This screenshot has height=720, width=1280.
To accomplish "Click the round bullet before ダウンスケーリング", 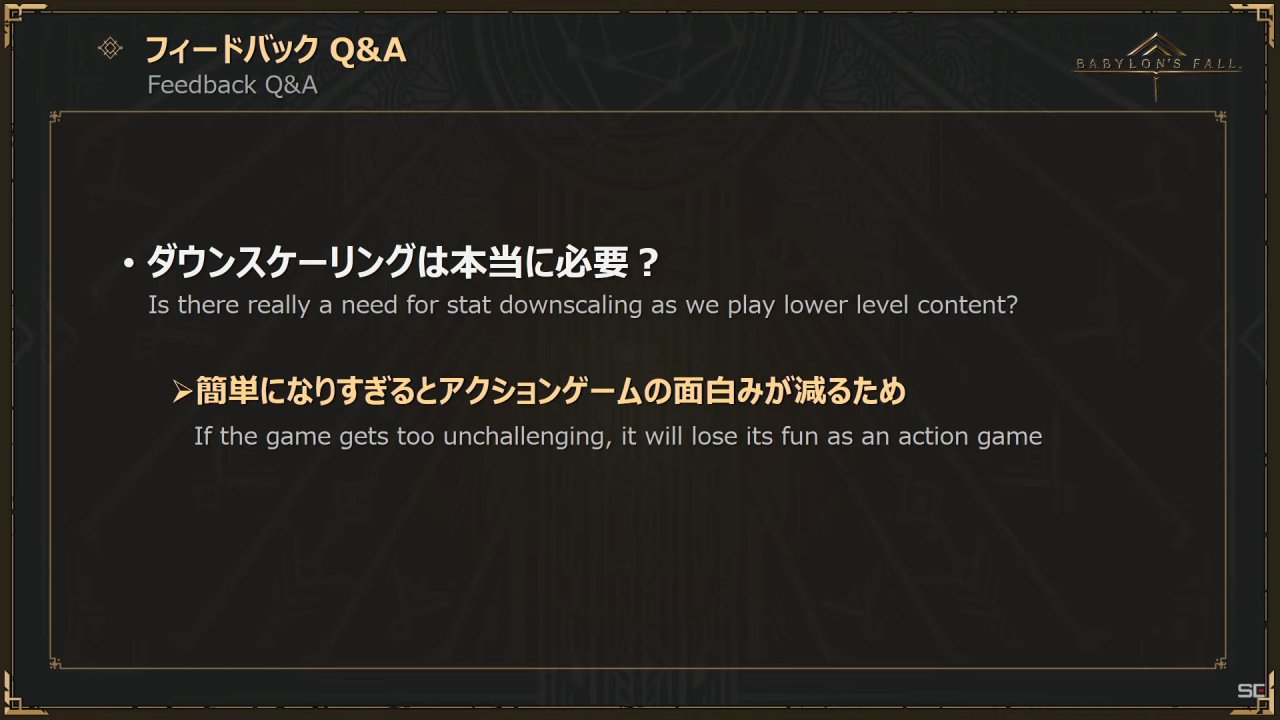I will pyautogui.click(x=128, y=265).
